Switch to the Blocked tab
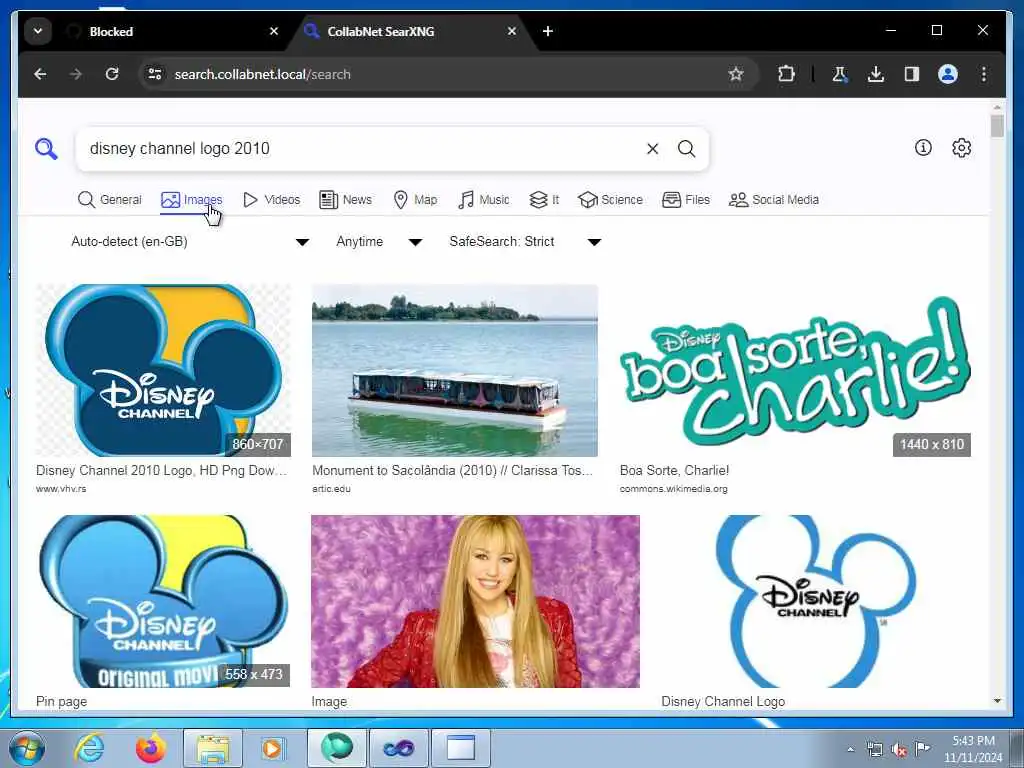 pos(170,31)
